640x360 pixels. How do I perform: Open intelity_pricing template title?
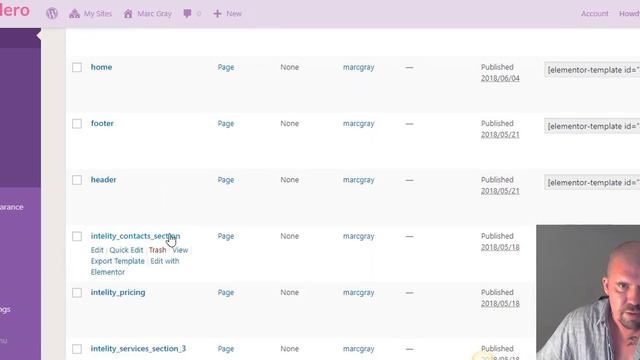click(118, 292)
